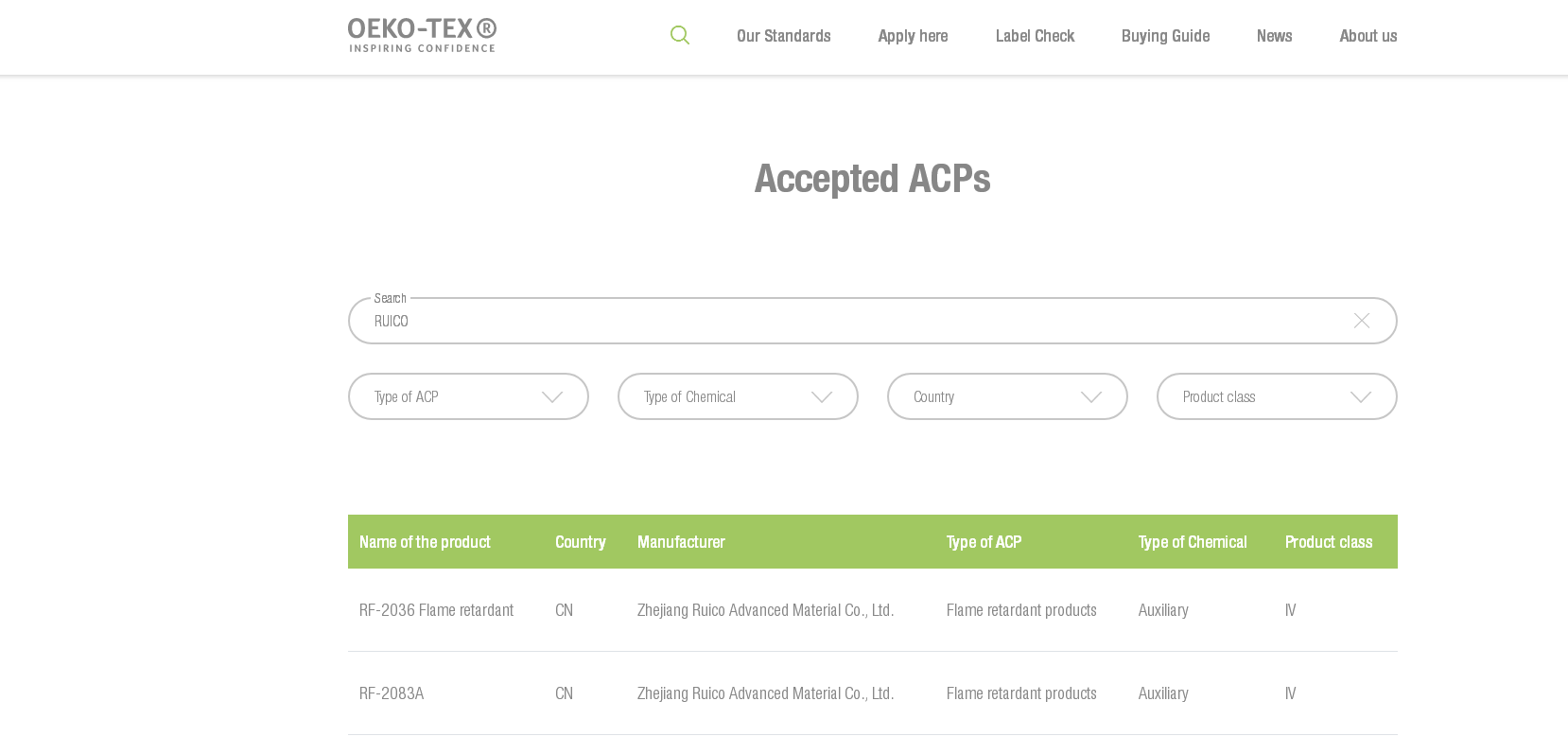The width and height of the screenshot is (1568, 754).
Task: Open the About us menu
Action: [1368, 36]
